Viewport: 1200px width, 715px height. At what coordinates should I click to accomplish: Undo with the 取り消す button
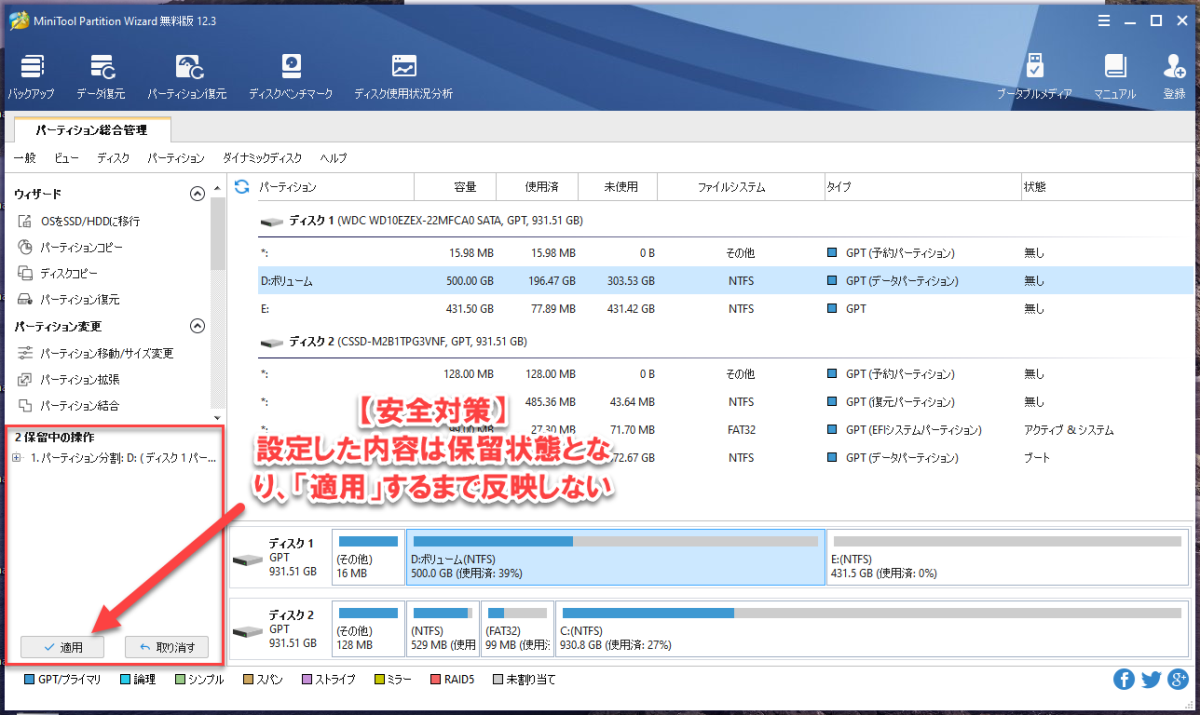click(x=167, y=647)
